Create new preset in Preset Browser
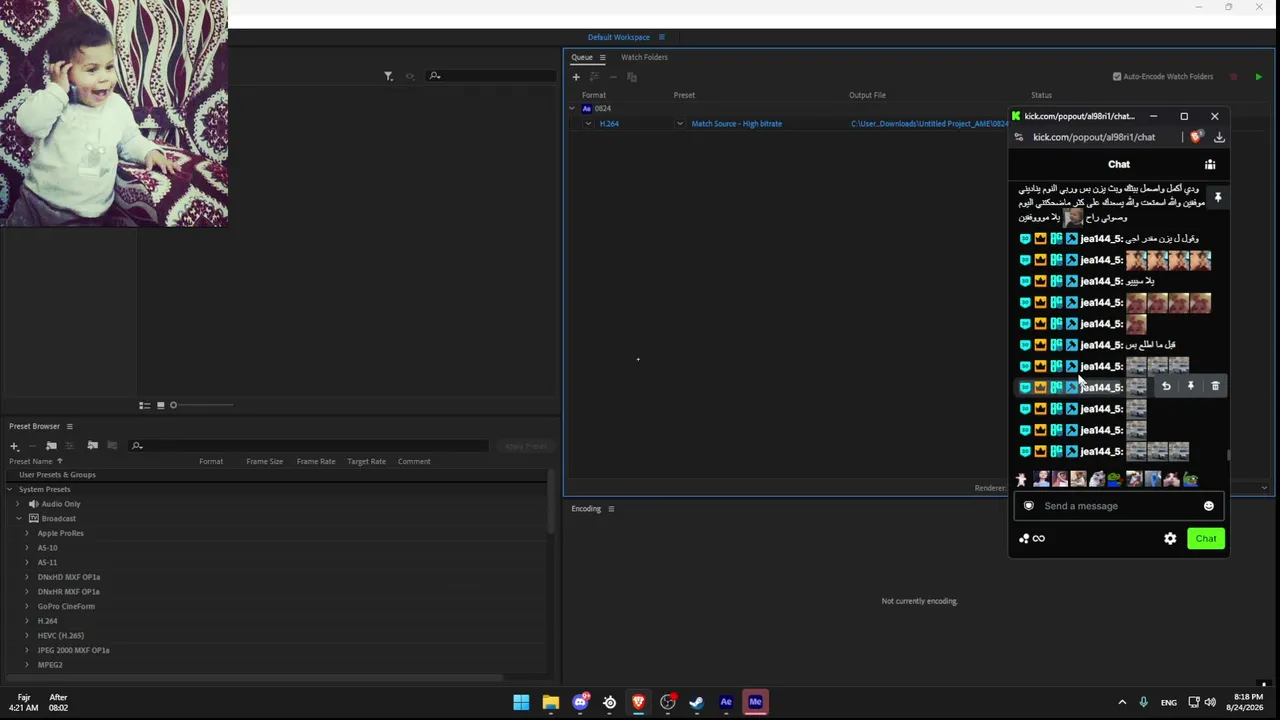This screenshot has width=1280, height=720. pos(14,446)
